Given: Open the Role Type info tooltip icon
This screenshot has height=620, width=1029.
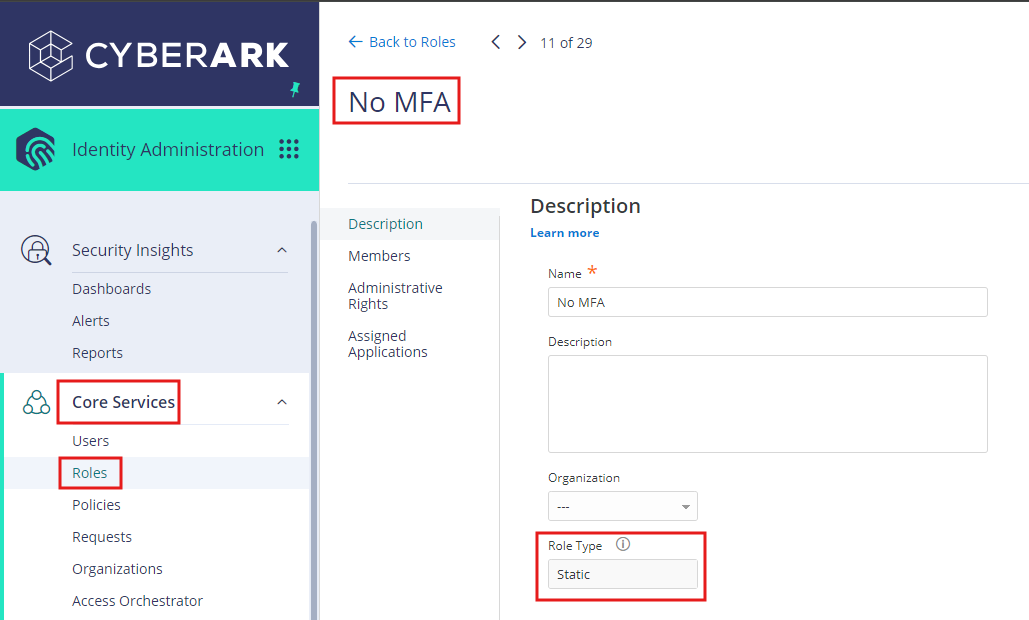Looking at the screenshot, I should [x=622, y=545].
